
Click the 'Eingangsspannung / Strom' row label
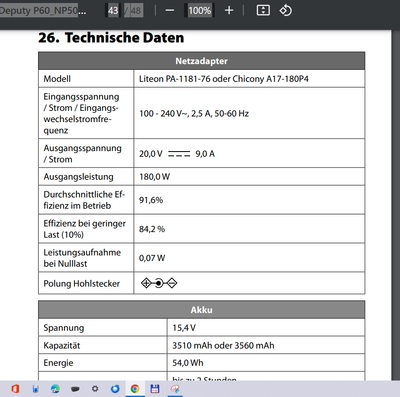[82, 113]
